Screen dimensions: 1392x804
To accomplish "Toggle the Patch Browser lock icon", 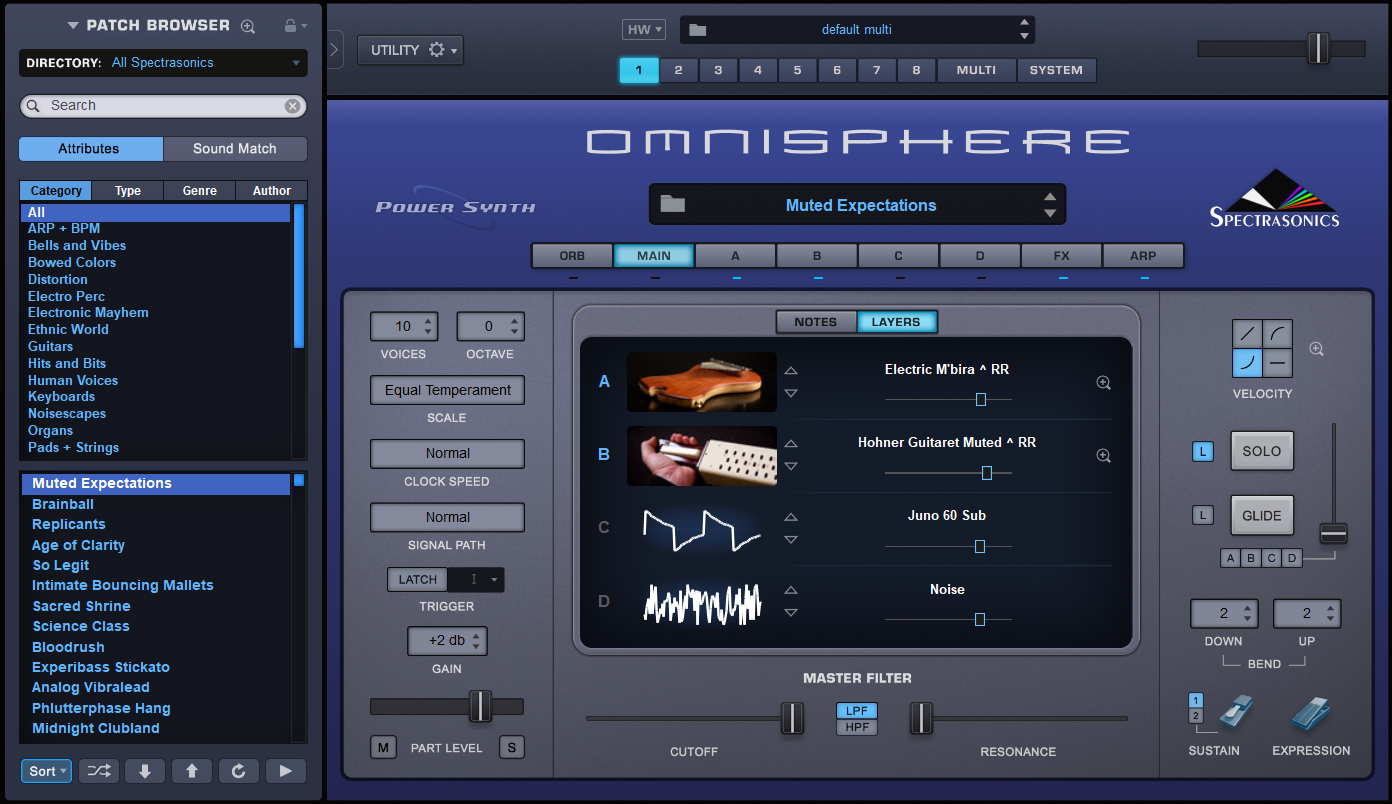I will pos(291,26).
